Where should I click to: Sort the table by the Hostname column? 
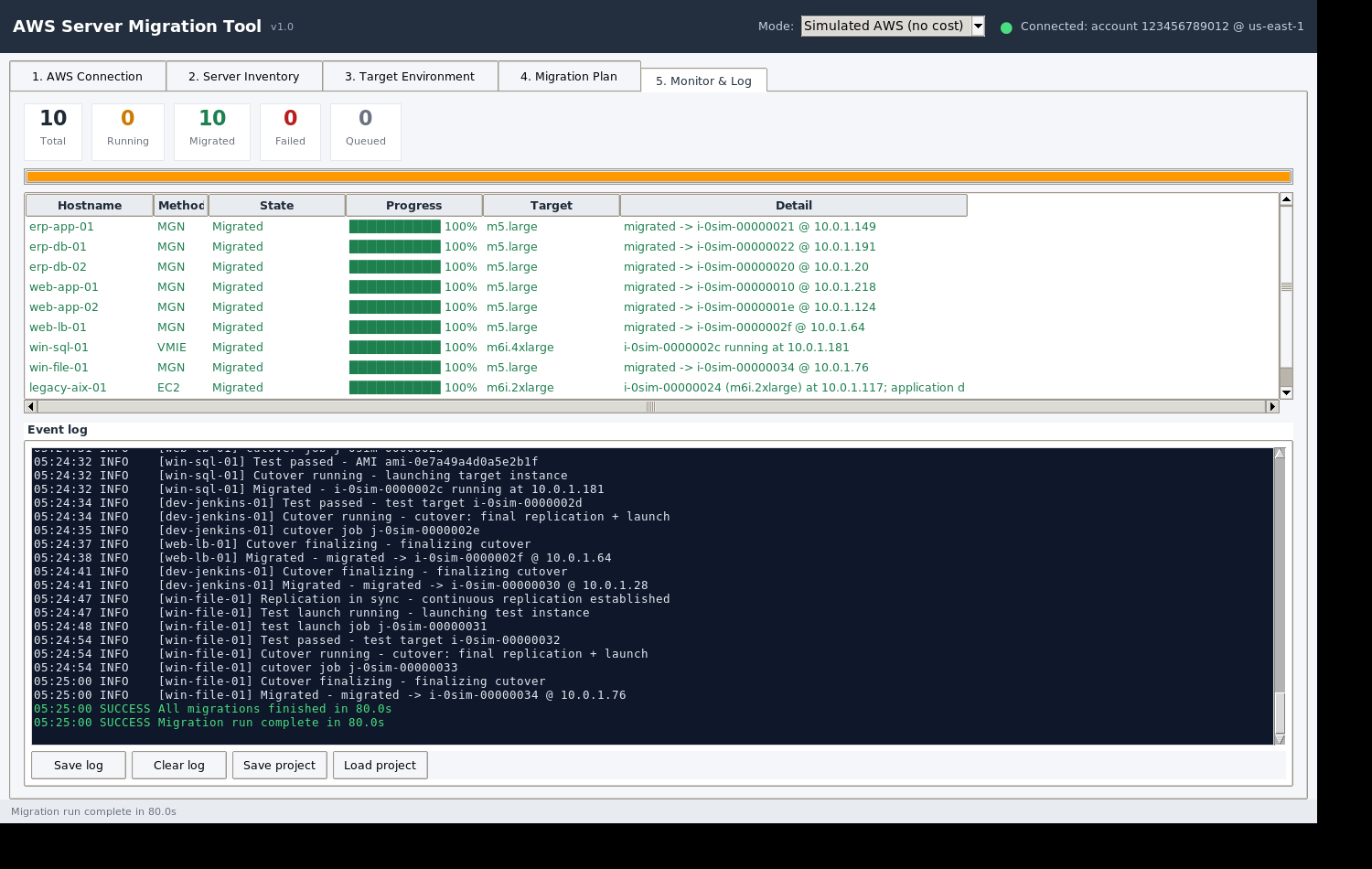[x=90, y=206]
